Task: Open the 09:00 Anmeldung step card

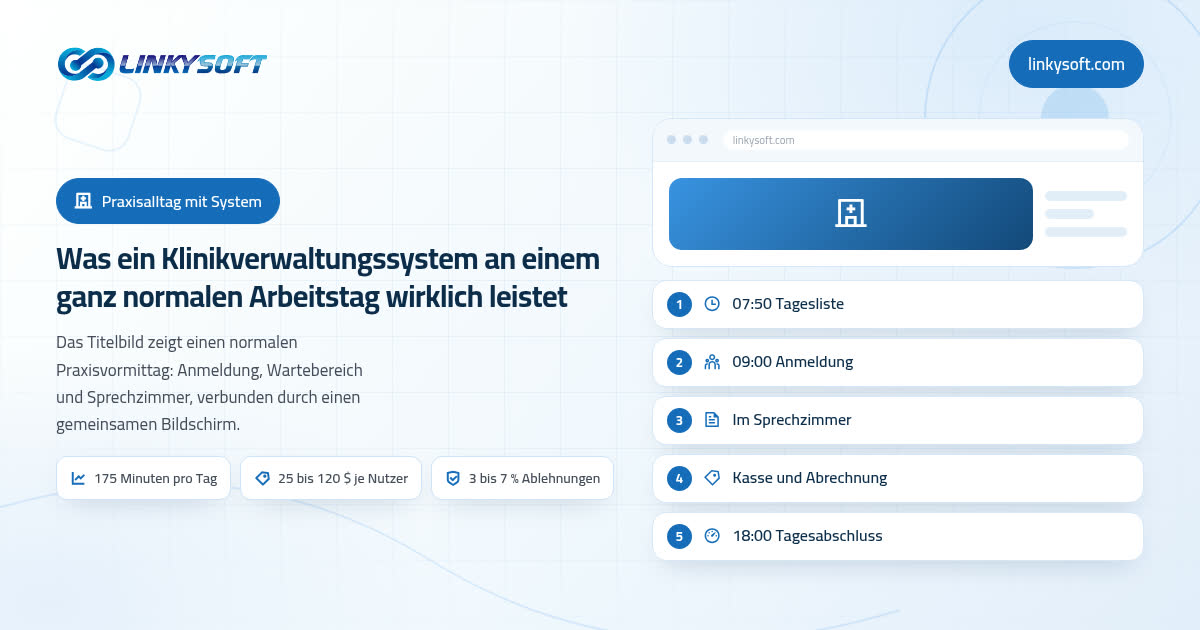Action: [898, 362]
